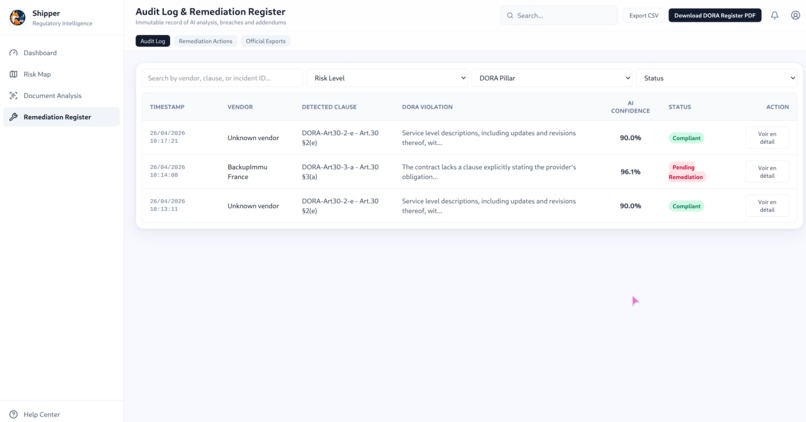Click Download DORA Register PDF button
806x422 pixels.
click(x=715, y=15)
